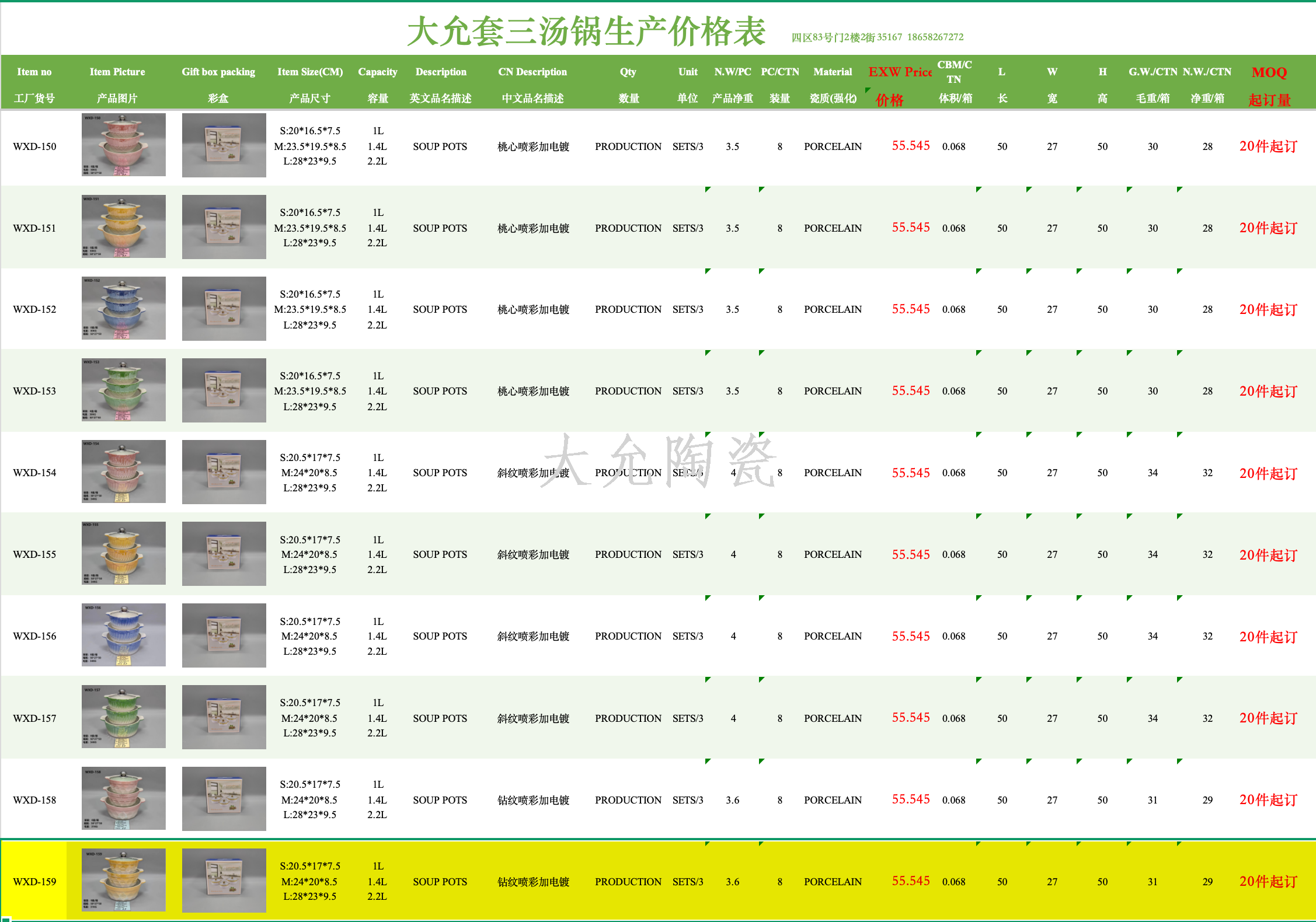Click the gift box thumbnail in WXD-159 row
Image resolution: width=1316 pixels, height=922 pixels.
click(x=224, y=880)
